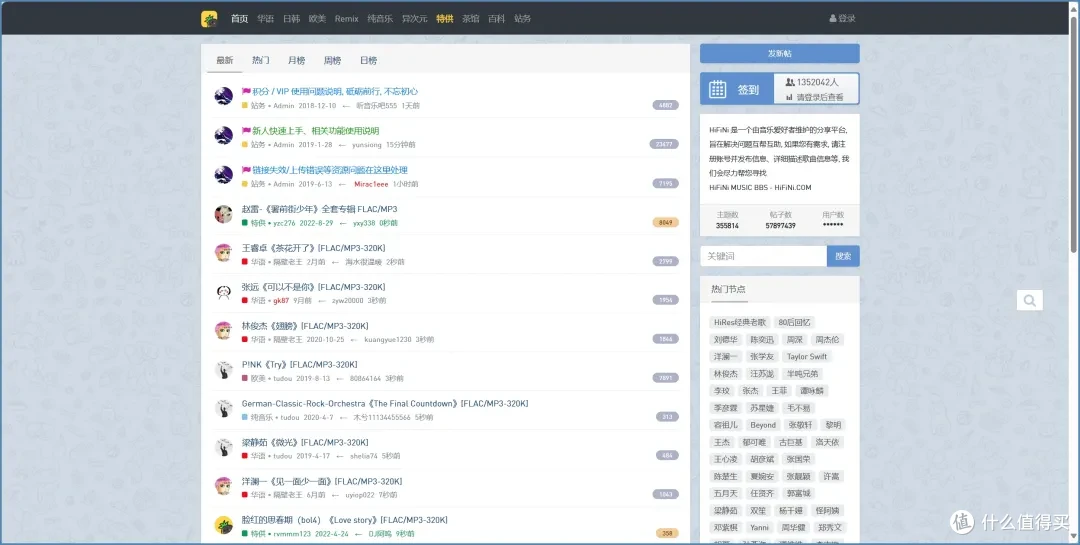Open post 新人快速上手、相关功能使用说明

tap(315, 131)
